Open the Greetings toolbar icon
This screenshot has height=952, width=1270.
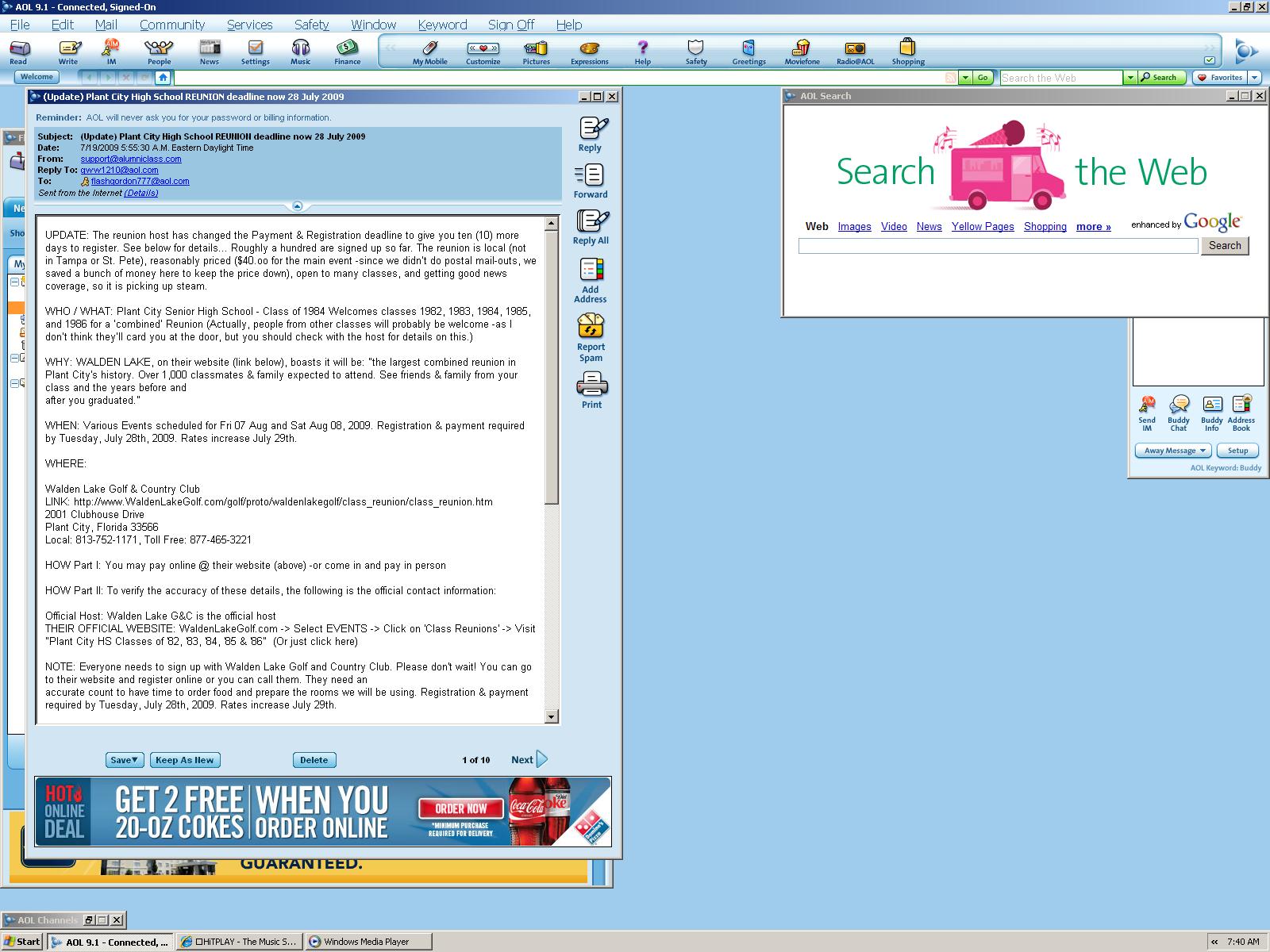coord(749,52)
